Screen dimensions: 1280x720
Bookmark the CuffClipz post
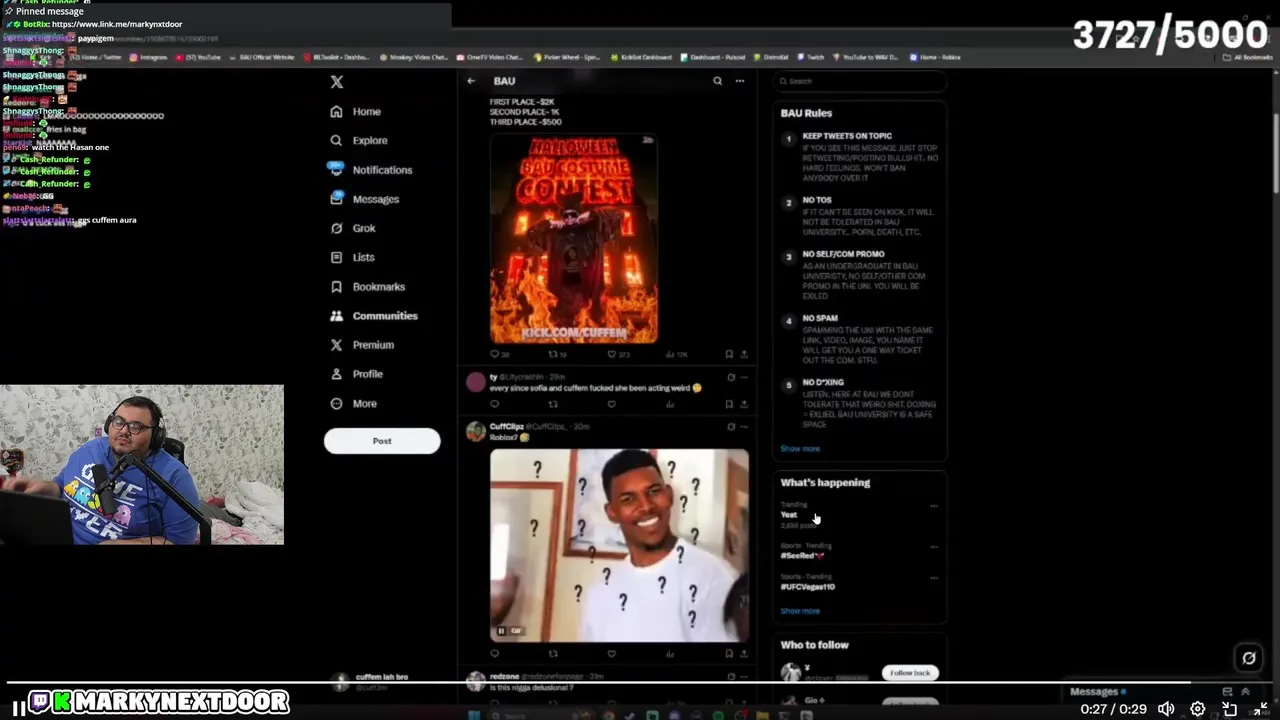point(729,654)
